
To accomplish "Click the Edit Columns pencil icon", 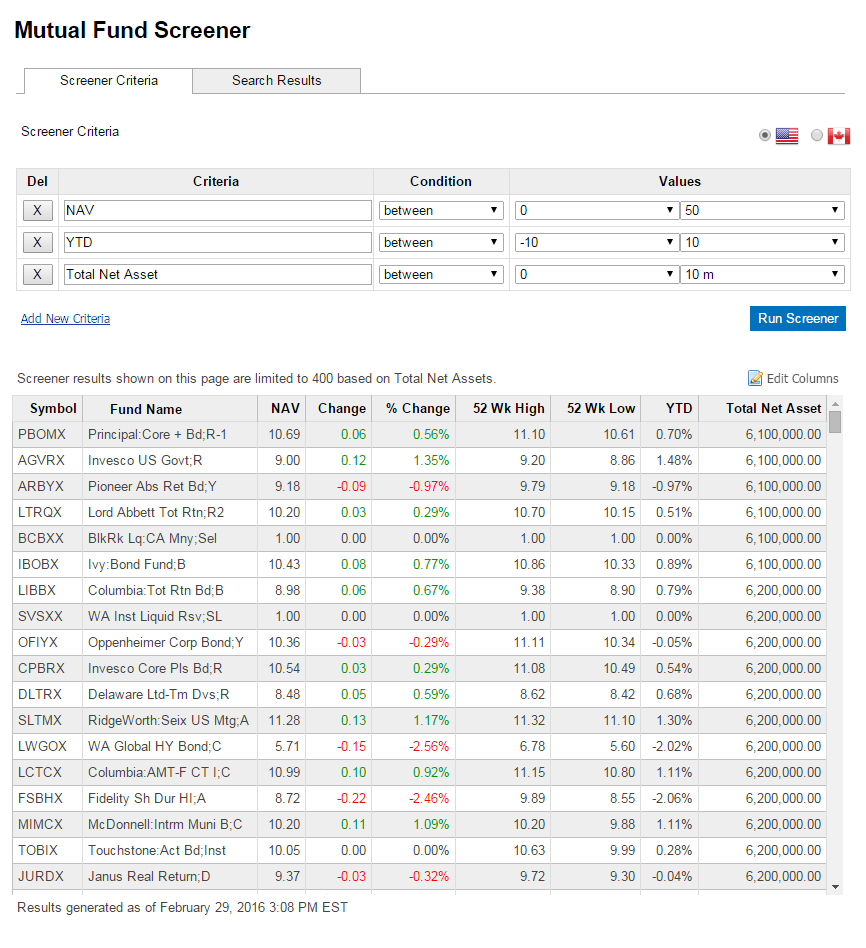I will pos(755,378).
